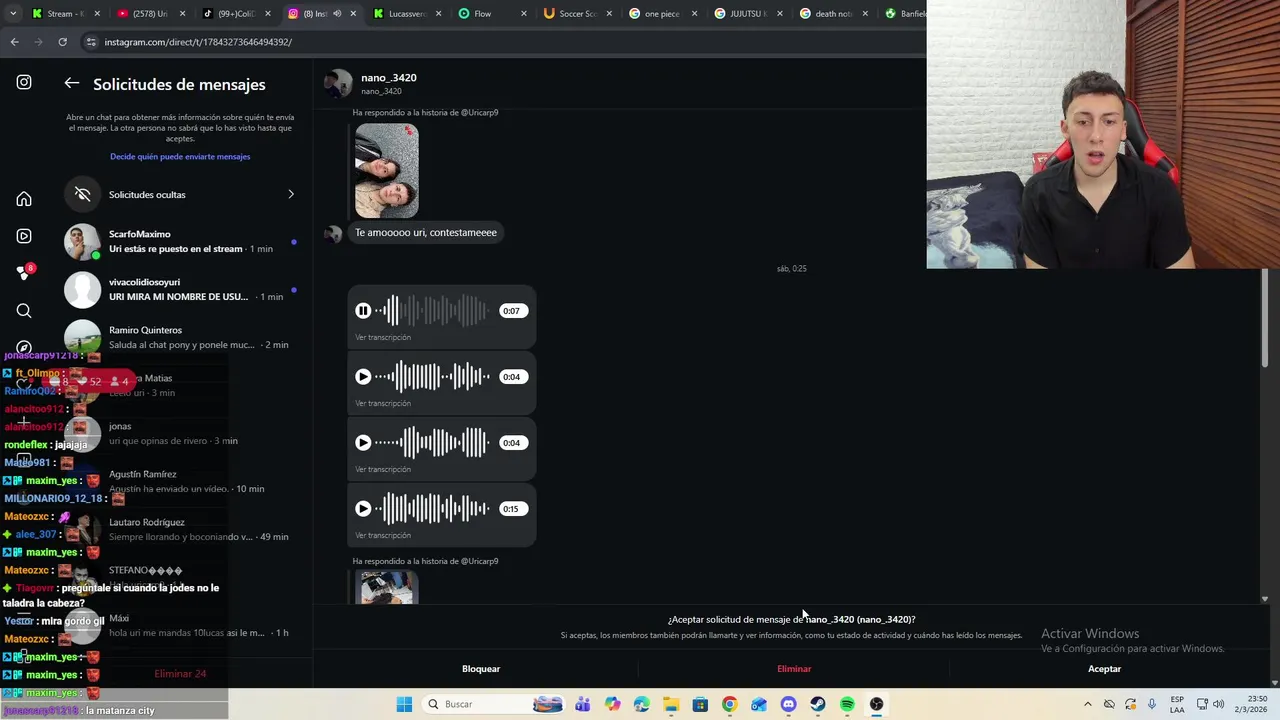
Task: Click Eliminar 24 at list bottom
Action: tap(180, 674)
